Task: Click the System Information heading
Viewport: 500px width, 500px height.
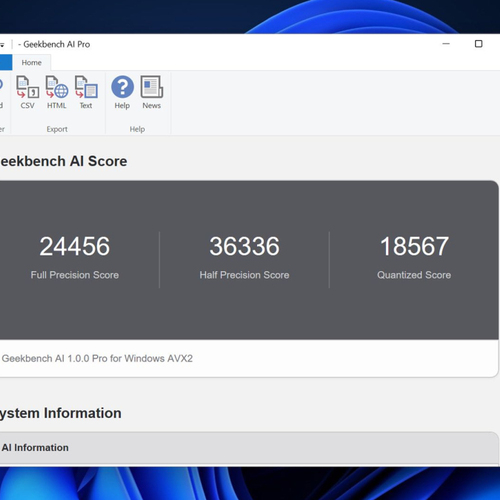Action: coord(60,413)
